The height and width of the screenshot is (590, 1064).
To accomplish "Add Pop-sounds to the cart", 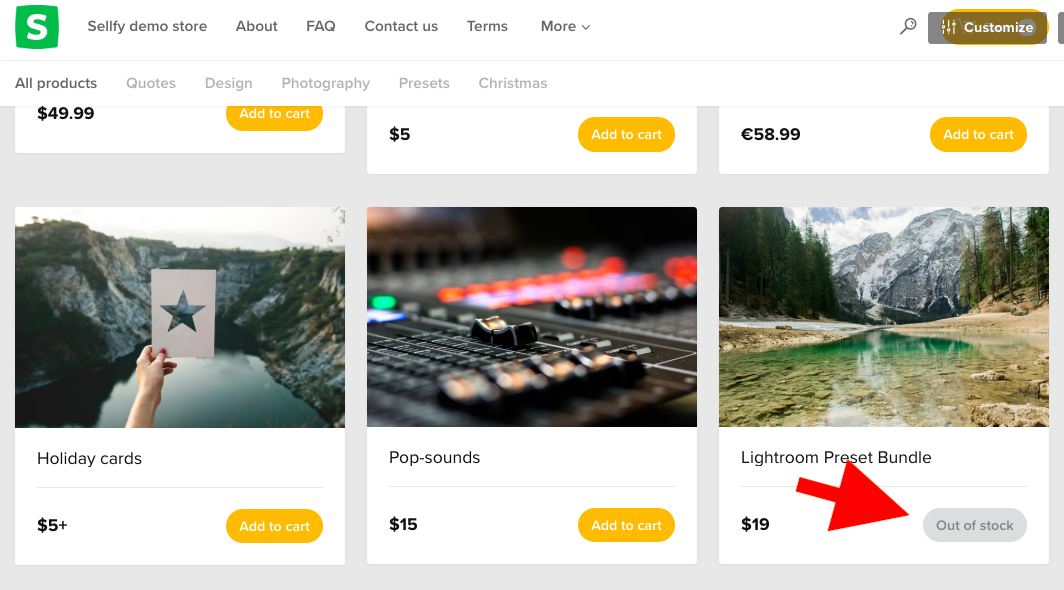I will [x=626, y=524].
